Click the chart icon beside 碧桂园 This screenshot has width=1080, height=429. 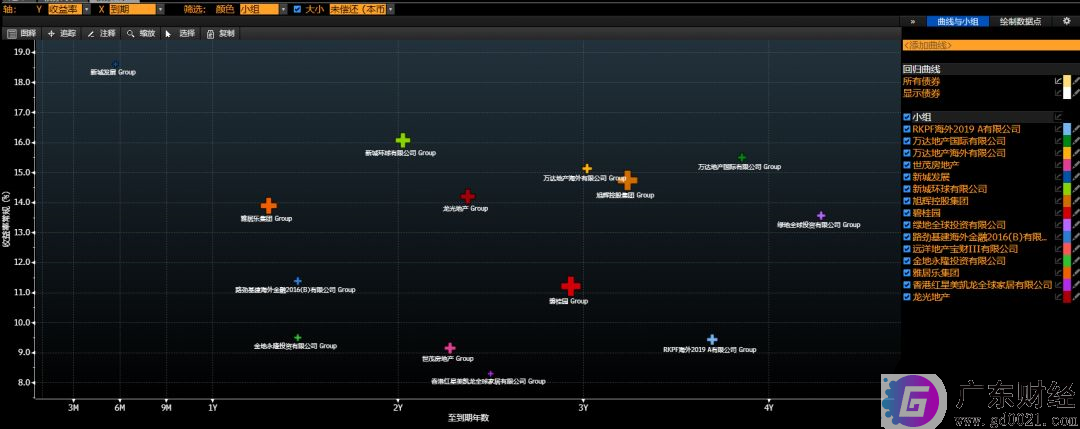click(x=1058, y=213)
